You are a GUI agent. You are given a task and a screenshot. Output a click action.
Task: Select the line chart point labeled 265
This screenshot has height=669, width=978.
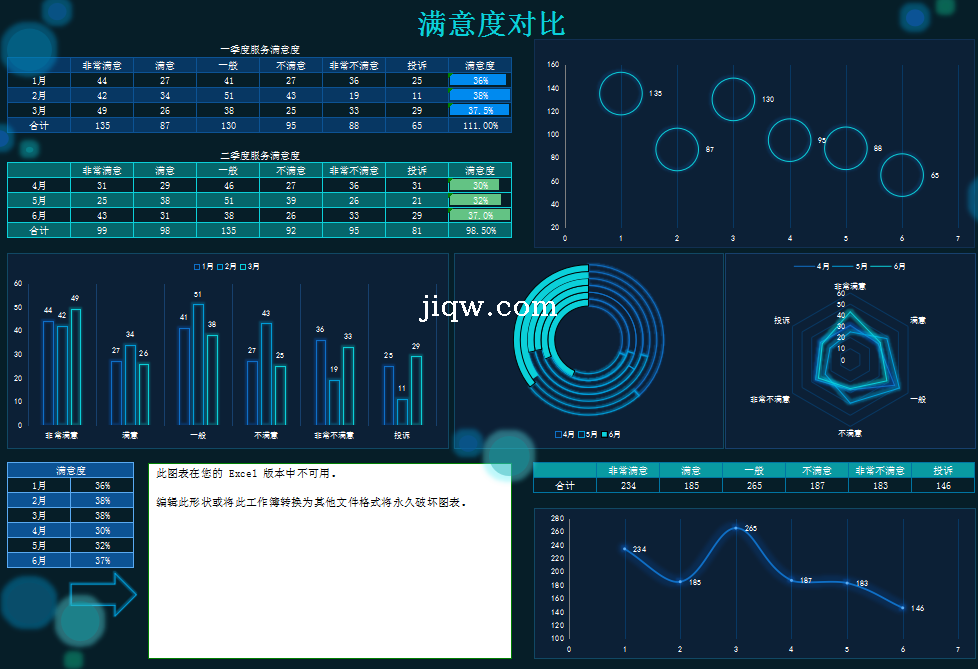[x=736, y=528]
